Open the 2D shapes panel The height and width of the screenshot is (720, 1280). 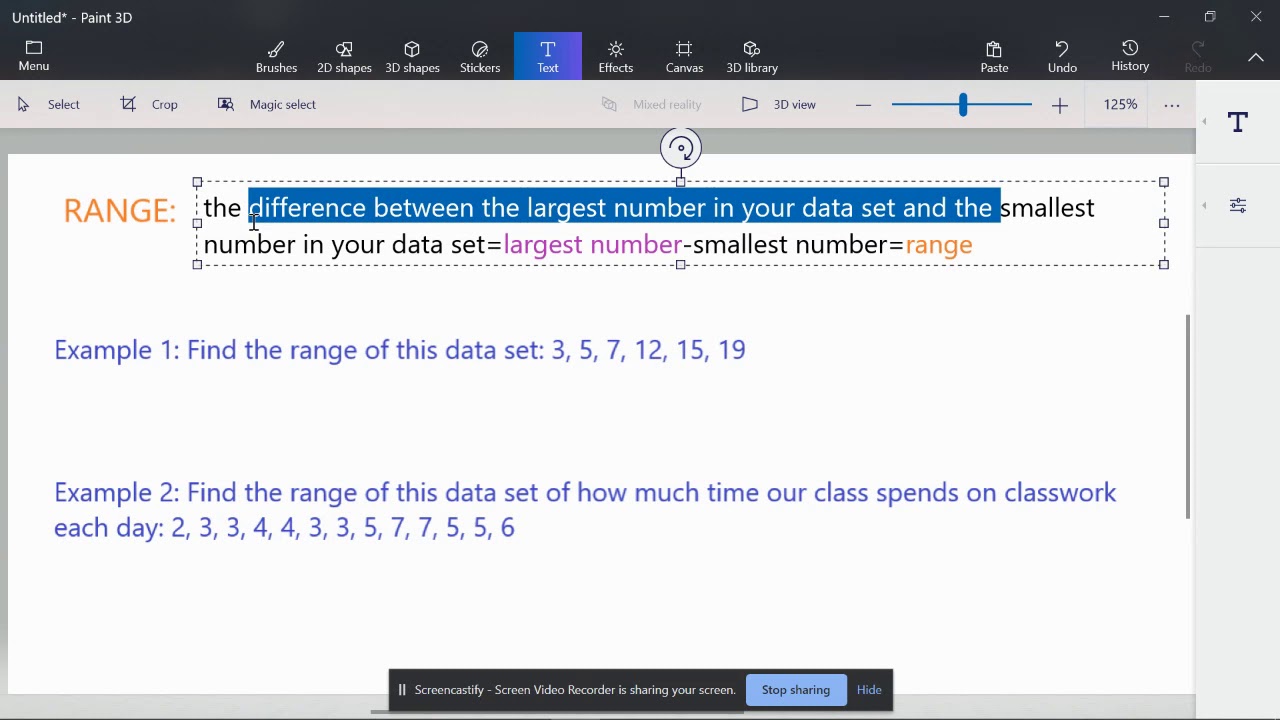pos(344,57)
